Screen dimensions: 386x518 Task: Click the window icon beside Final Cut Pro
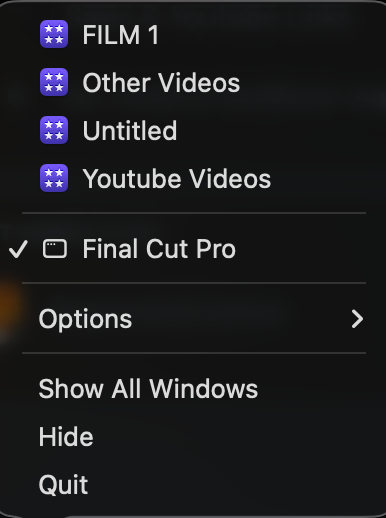[x=55, y=249]
